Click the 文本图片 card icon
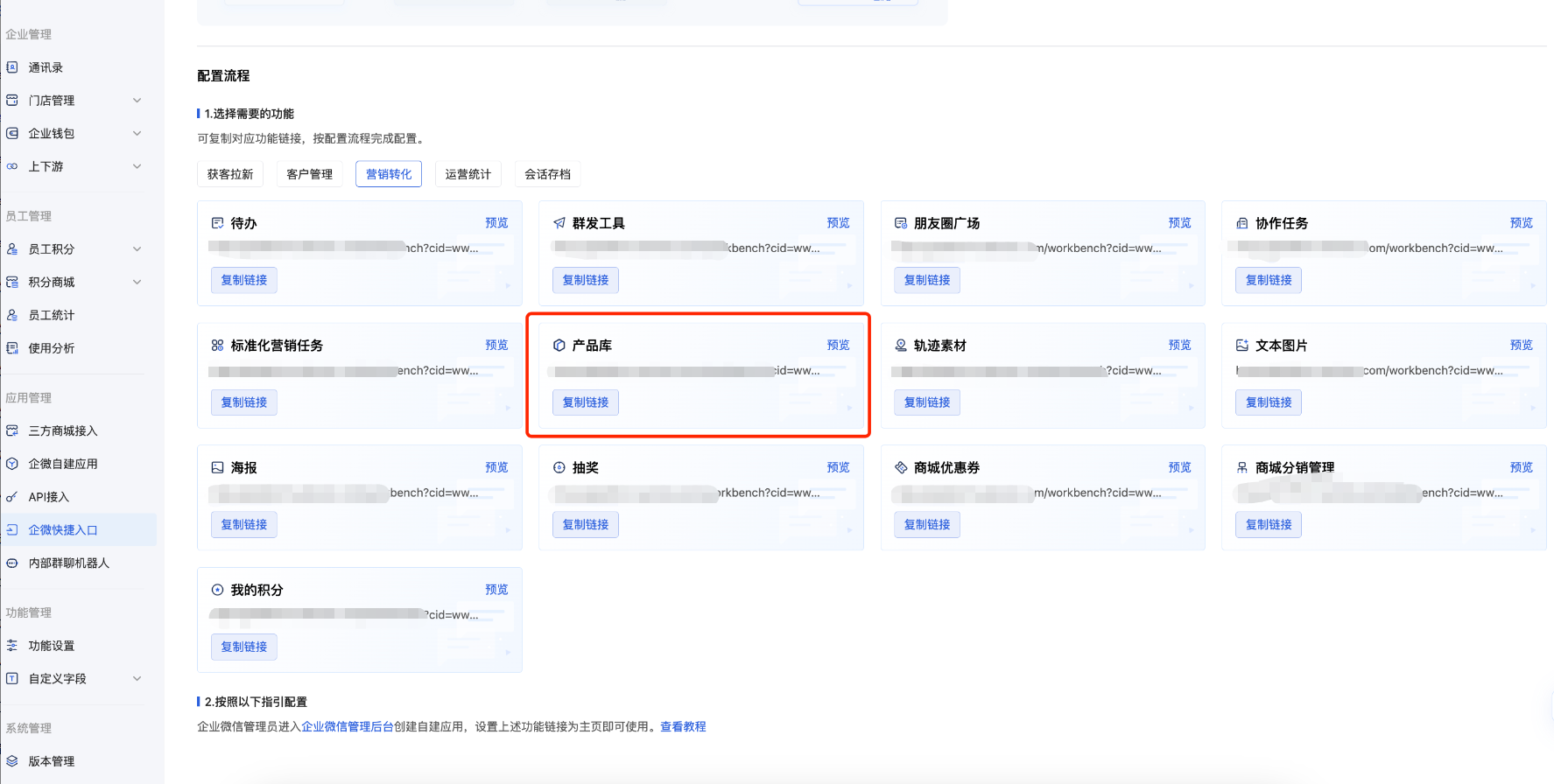The height and width of the screenshot is (784, 1554). [1242, 346]
